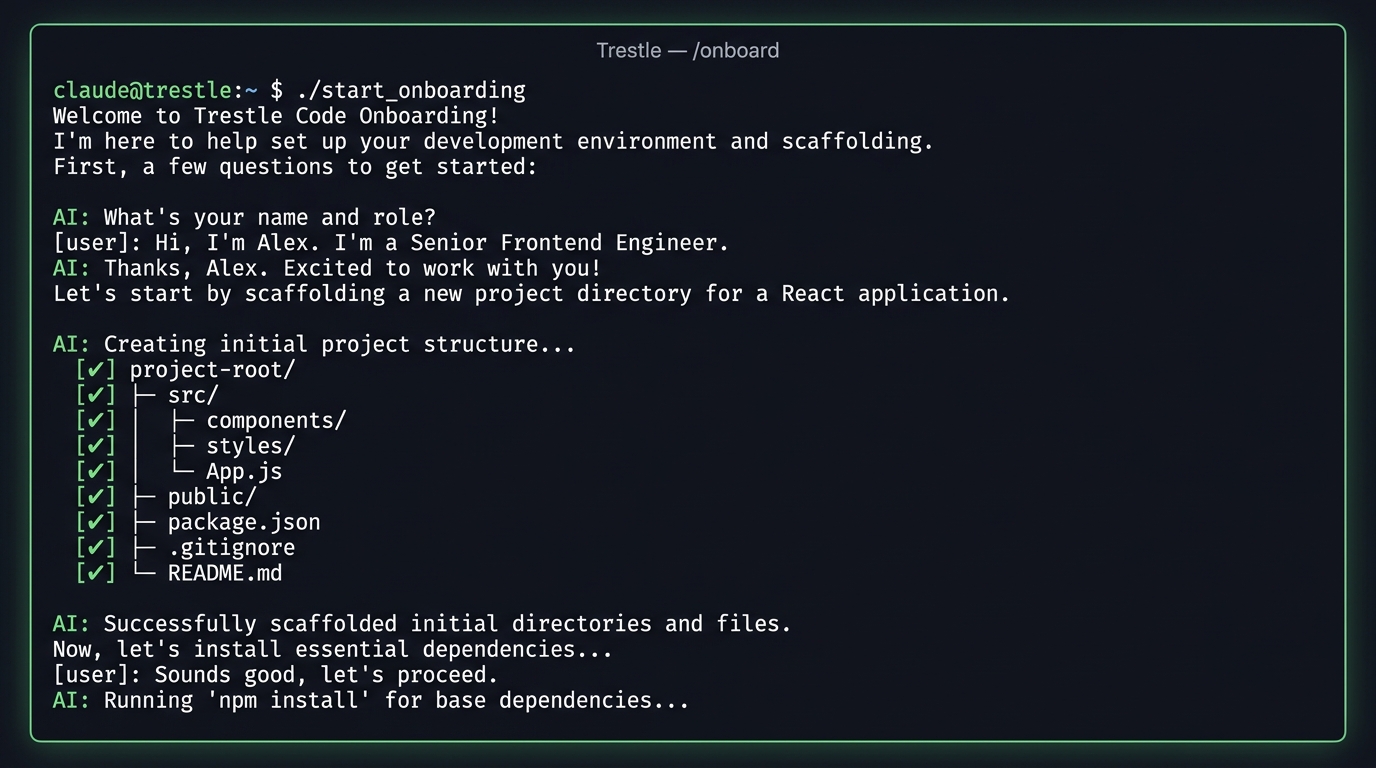Click the ./start_onboarding command text
This screenshot has width=1376, height=768.
click(x=411, y=90)
